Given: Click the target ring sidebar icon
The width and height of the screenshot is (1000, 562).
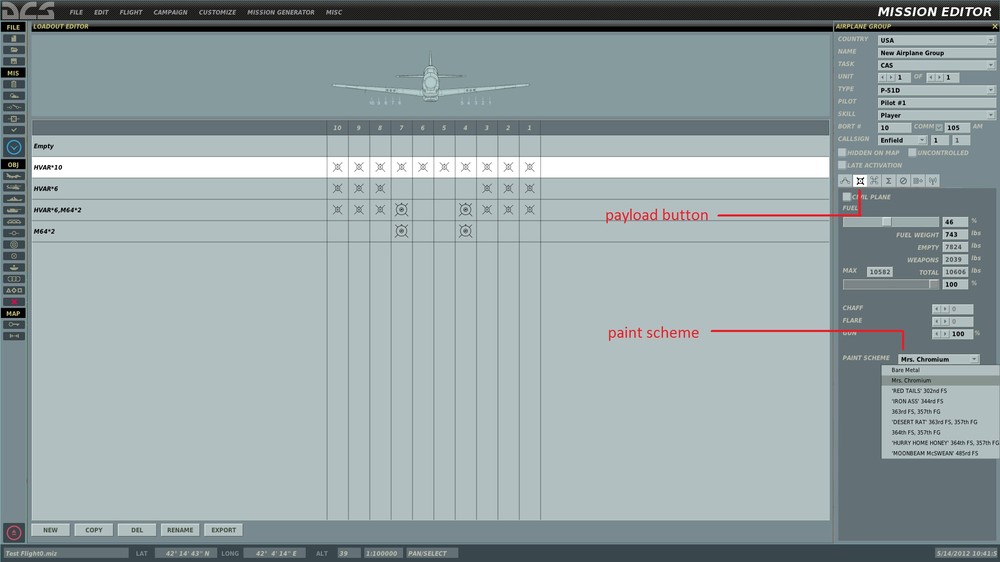Looking at the screenshot, I should pyautogui.click(x=13, y=244).
